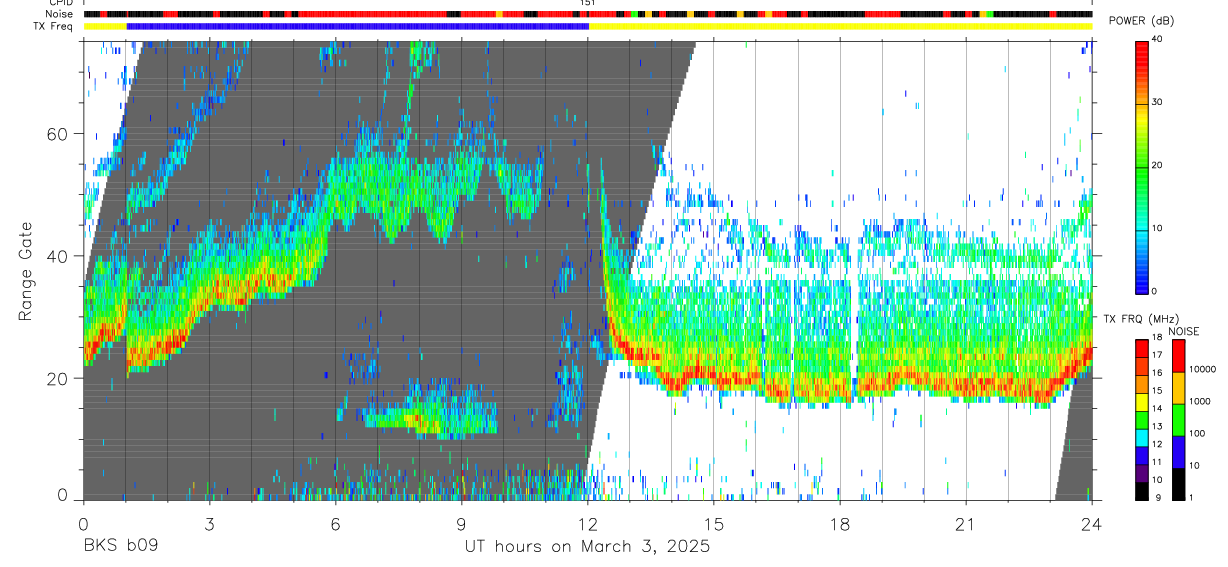Click the x-axis tick label '21'
The image size is (1228, 567).
click(x=966, y=525)
